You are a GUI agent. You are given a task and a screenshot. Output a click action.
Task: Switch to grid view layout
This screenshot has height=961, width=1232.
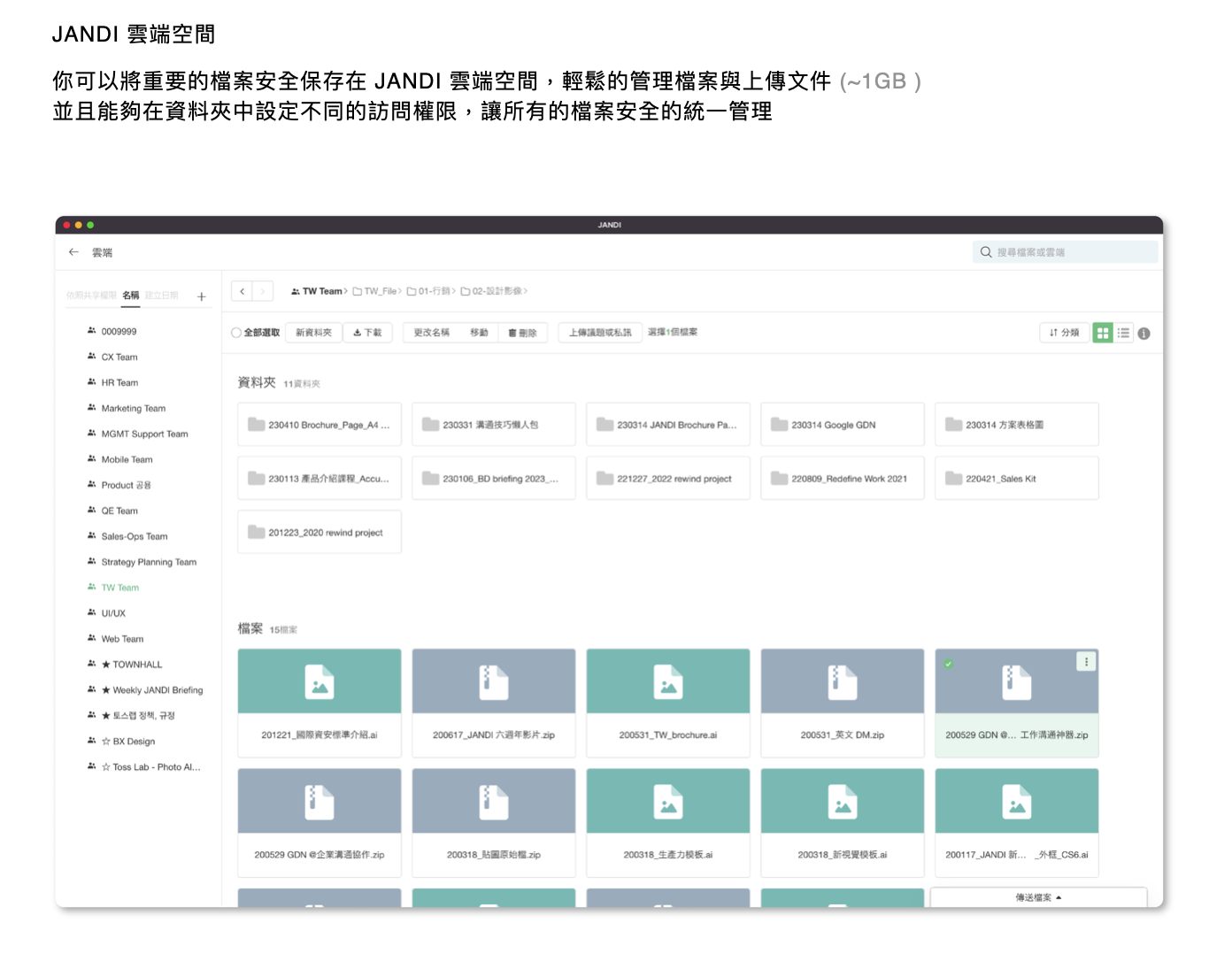pos(1102,333)
